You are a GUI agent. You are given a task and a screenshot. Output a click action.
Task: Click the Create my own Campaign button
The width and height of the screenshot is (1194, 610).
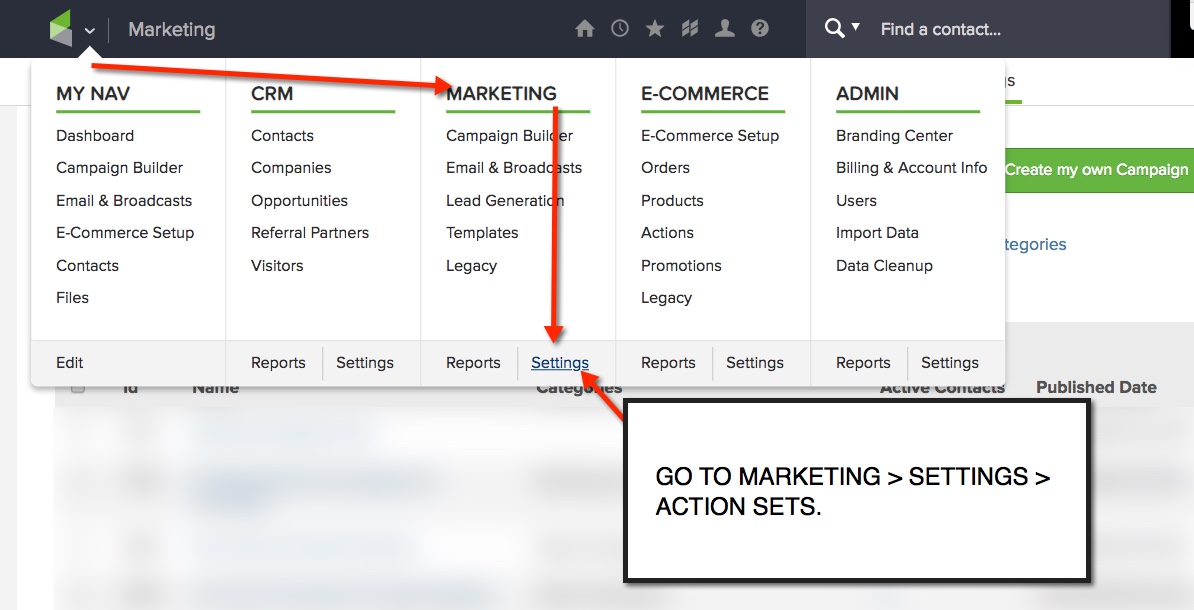pyautogui.click(x=1097, y=170)
